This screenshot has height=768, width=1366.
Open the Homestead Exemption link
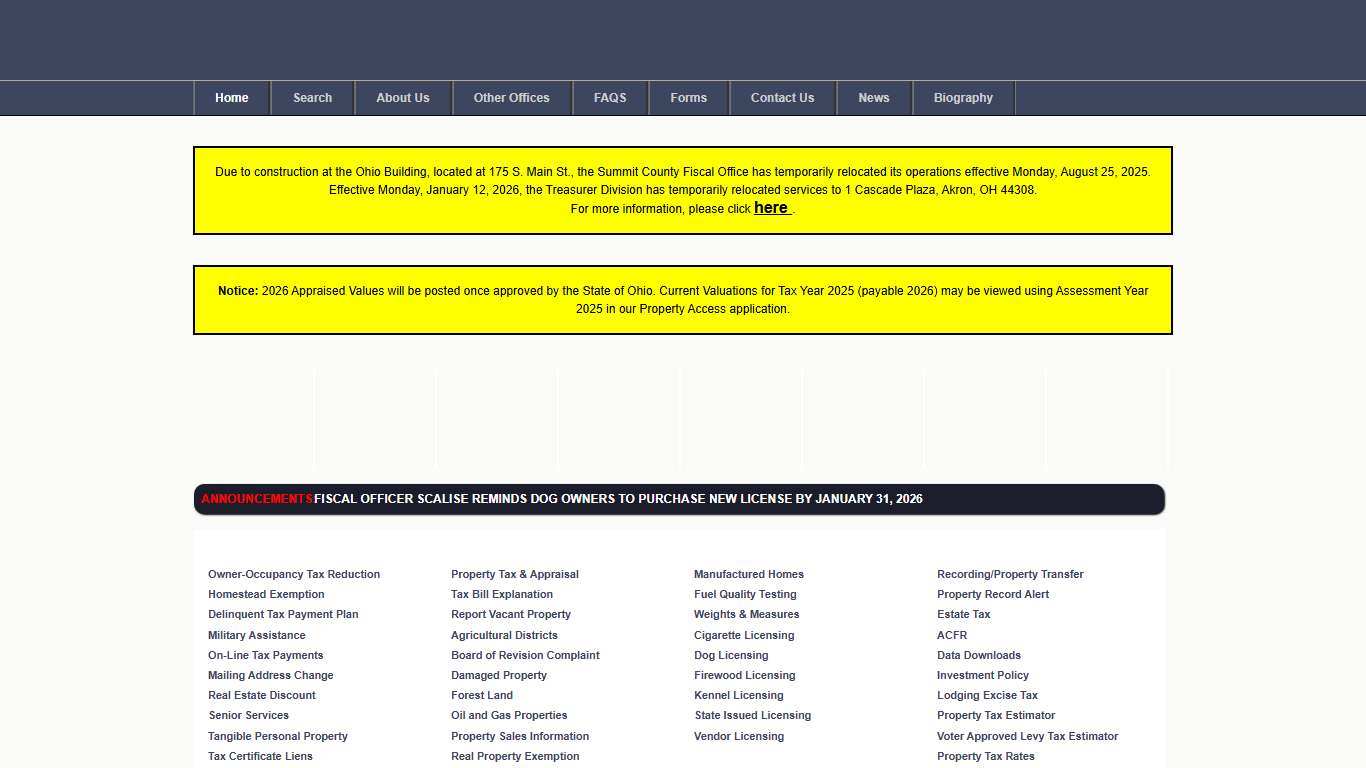click(x=266, y=594)
